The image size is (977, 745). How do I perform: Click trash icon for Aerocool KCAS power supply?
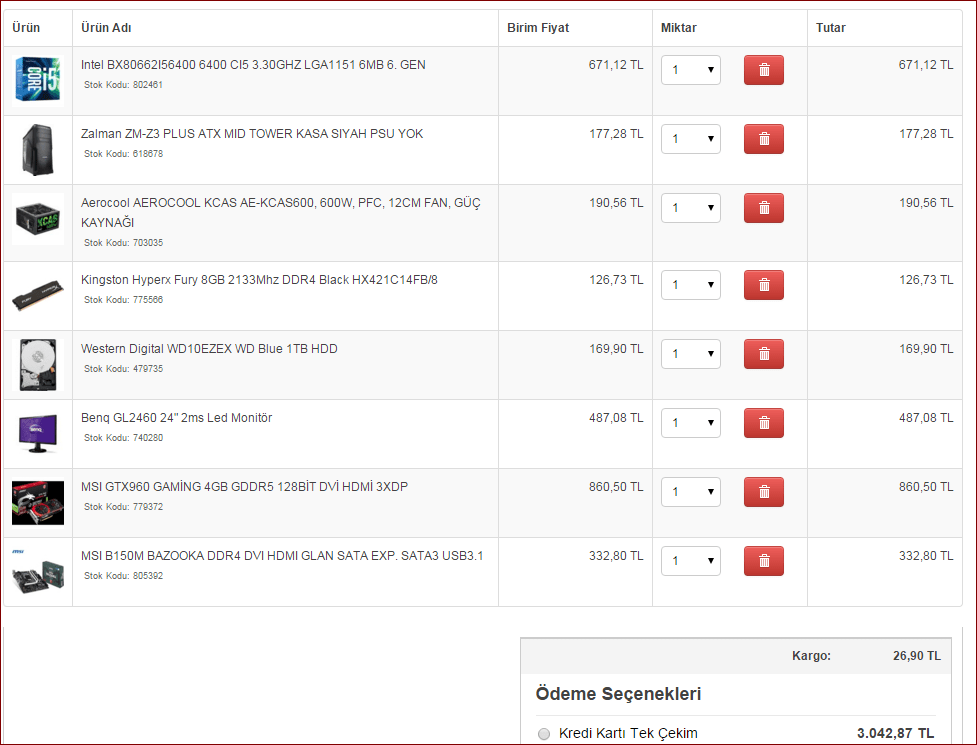[x=763, y=208]
